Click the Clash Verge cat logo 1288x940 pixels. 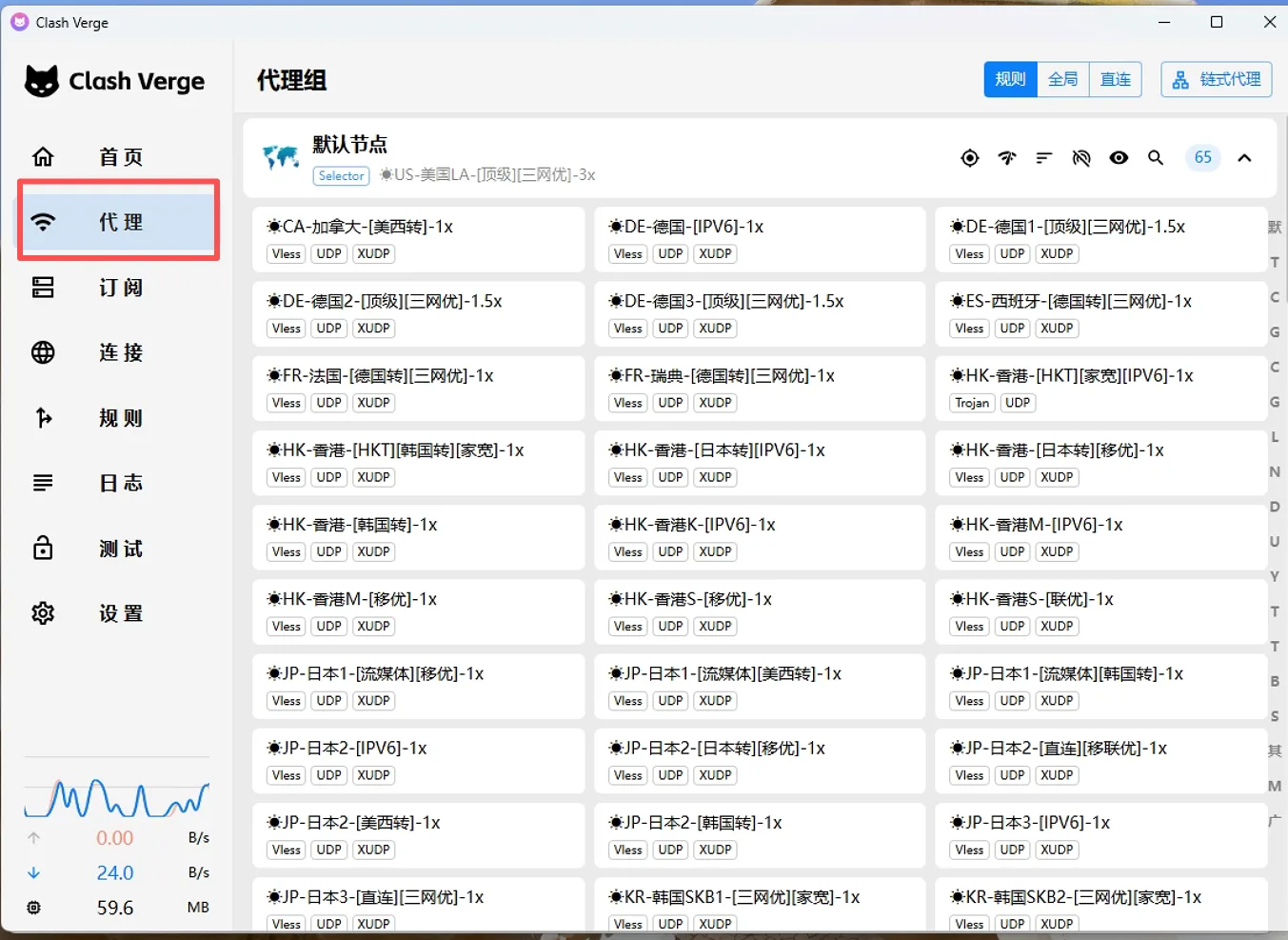point(42,81)
